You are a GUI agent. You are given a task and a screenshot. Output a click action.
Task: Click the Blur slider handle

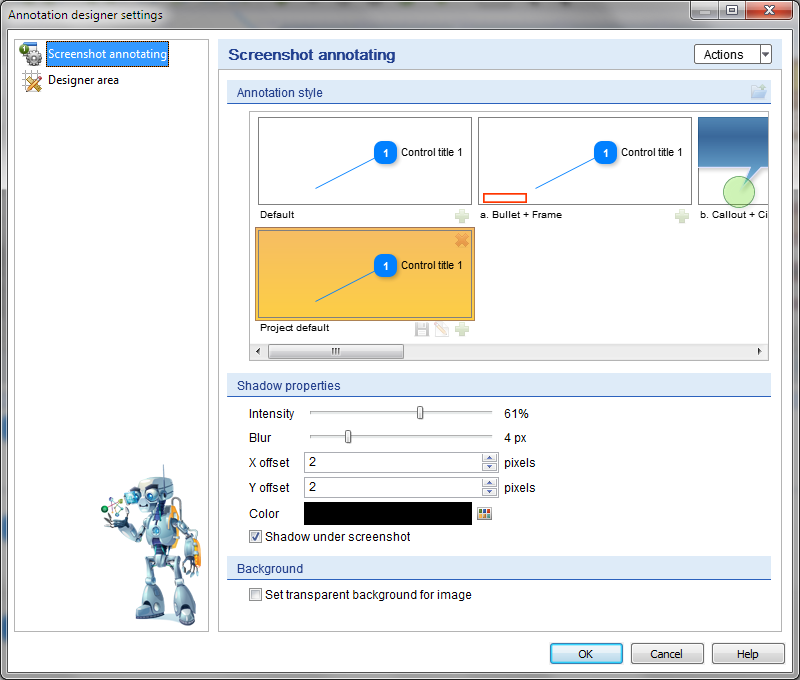tap(348, 437)
